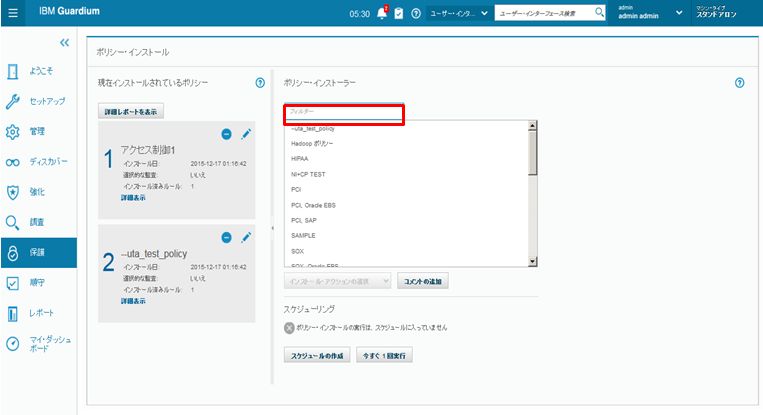Open the notifications bell
Image resolution: width=763 pixels, height=415 pixels.
point(381,13)
